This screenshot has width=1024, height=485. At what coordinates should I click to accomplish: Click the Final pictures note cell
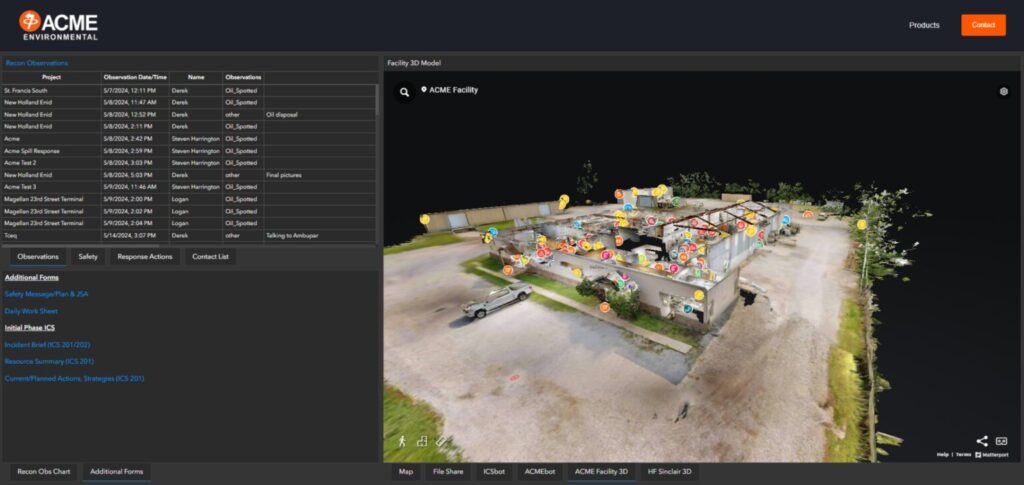[x=319, y=175]
